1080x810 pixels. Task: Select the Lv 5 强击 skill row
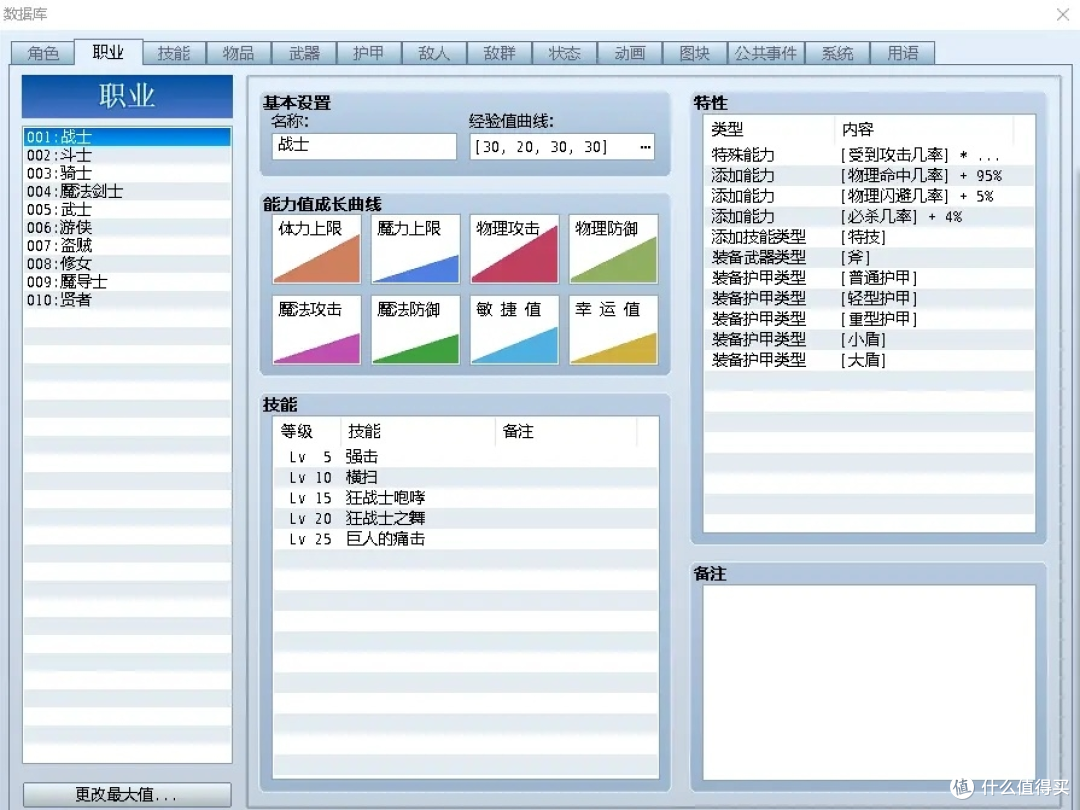pyautogui.click(x=466, y=457)
